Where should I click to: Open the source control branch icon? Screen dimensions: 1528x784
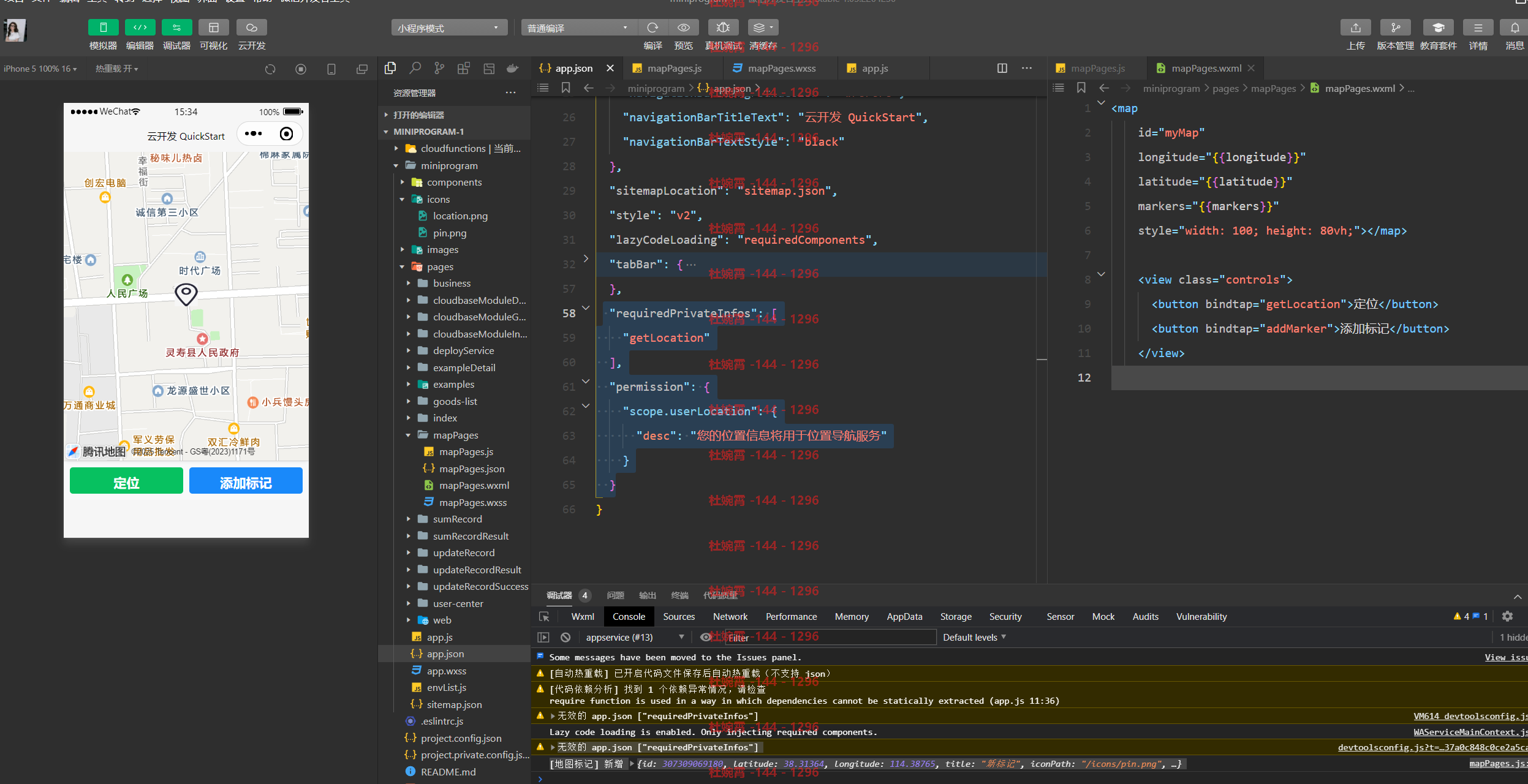[439, 69]
